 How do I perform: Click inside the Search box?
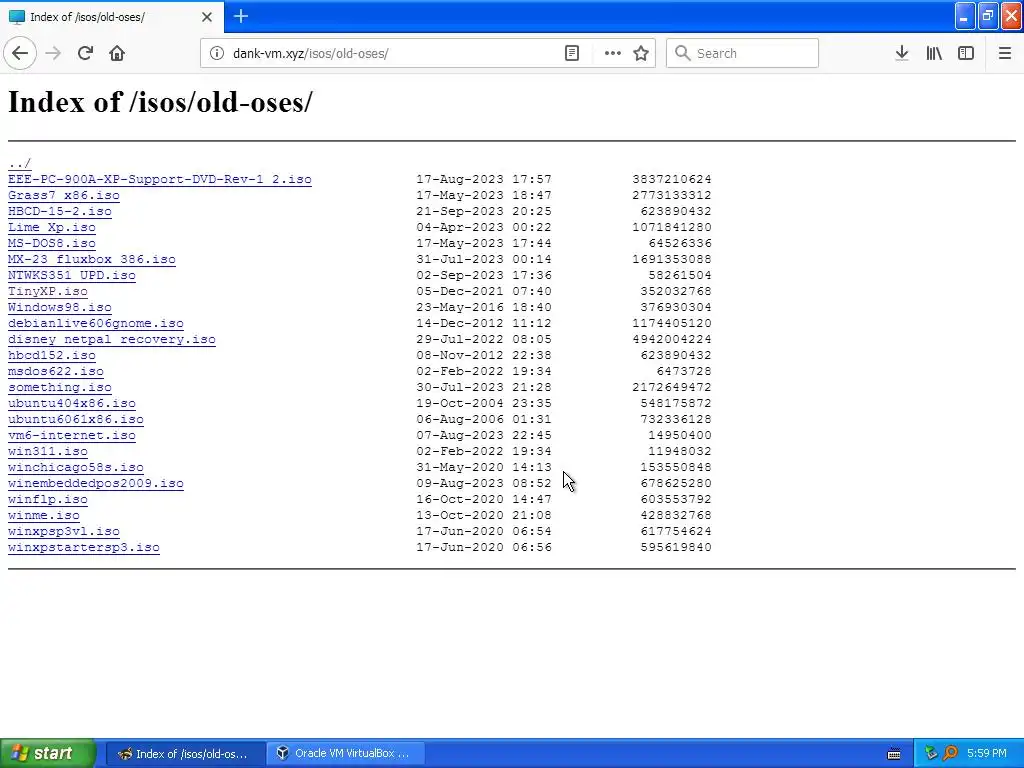click(742, 53)
